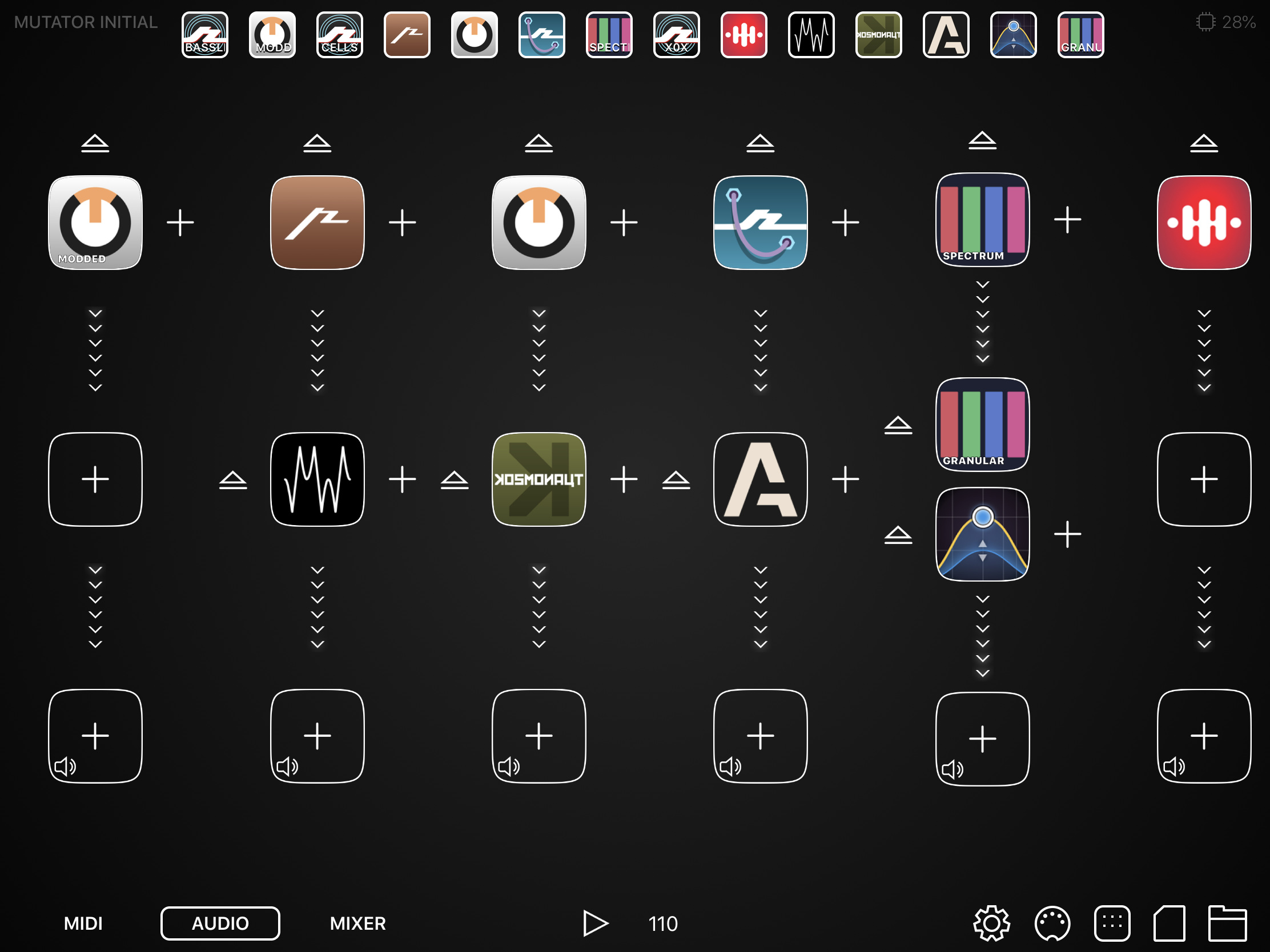The height and width of the screenshot is (952, 1270).
Task: Click the plus right of the Kosmonaut plugin
Action: (624, 479)
